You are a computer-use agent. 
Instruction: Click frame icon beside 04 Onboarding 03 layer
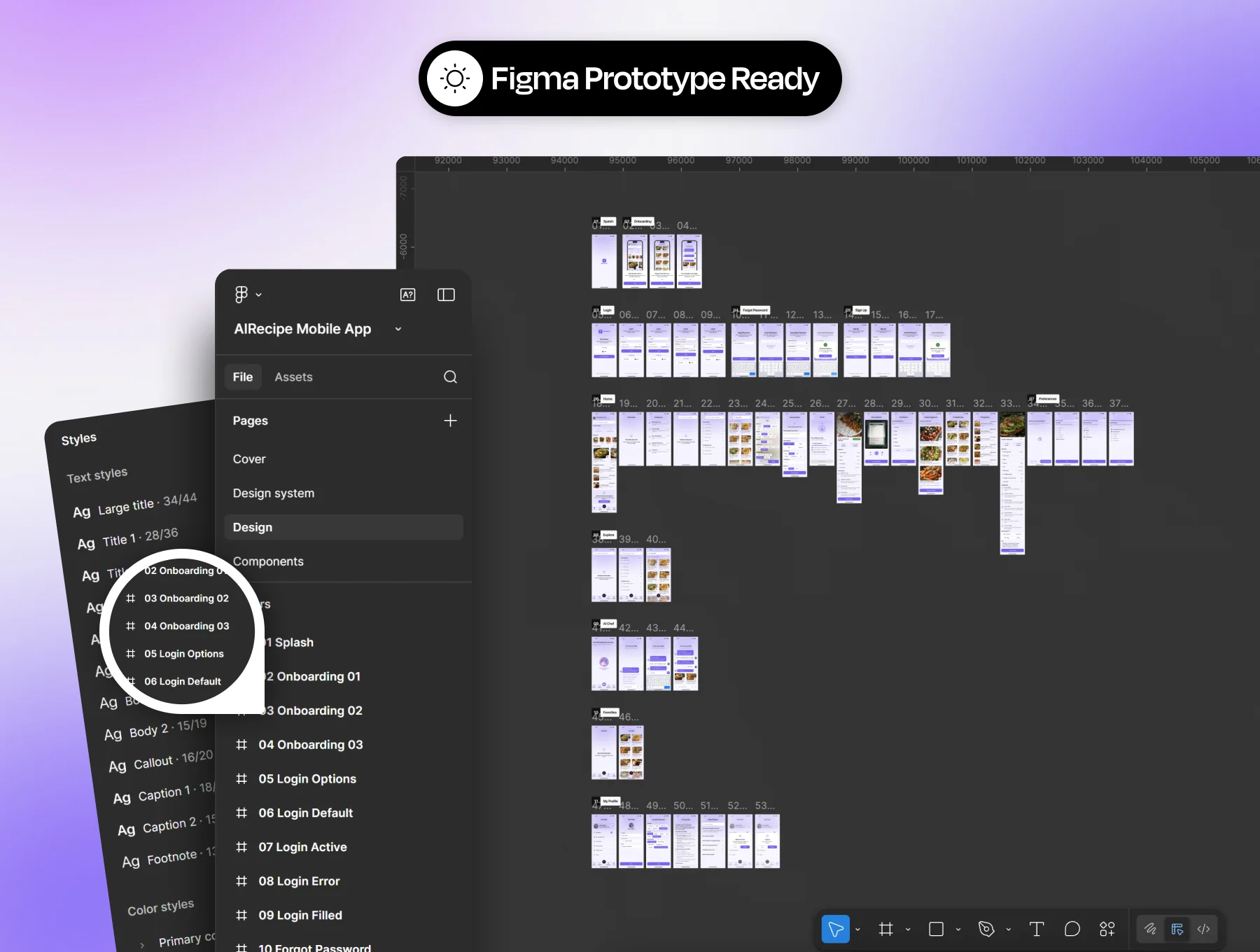(241, 745)
